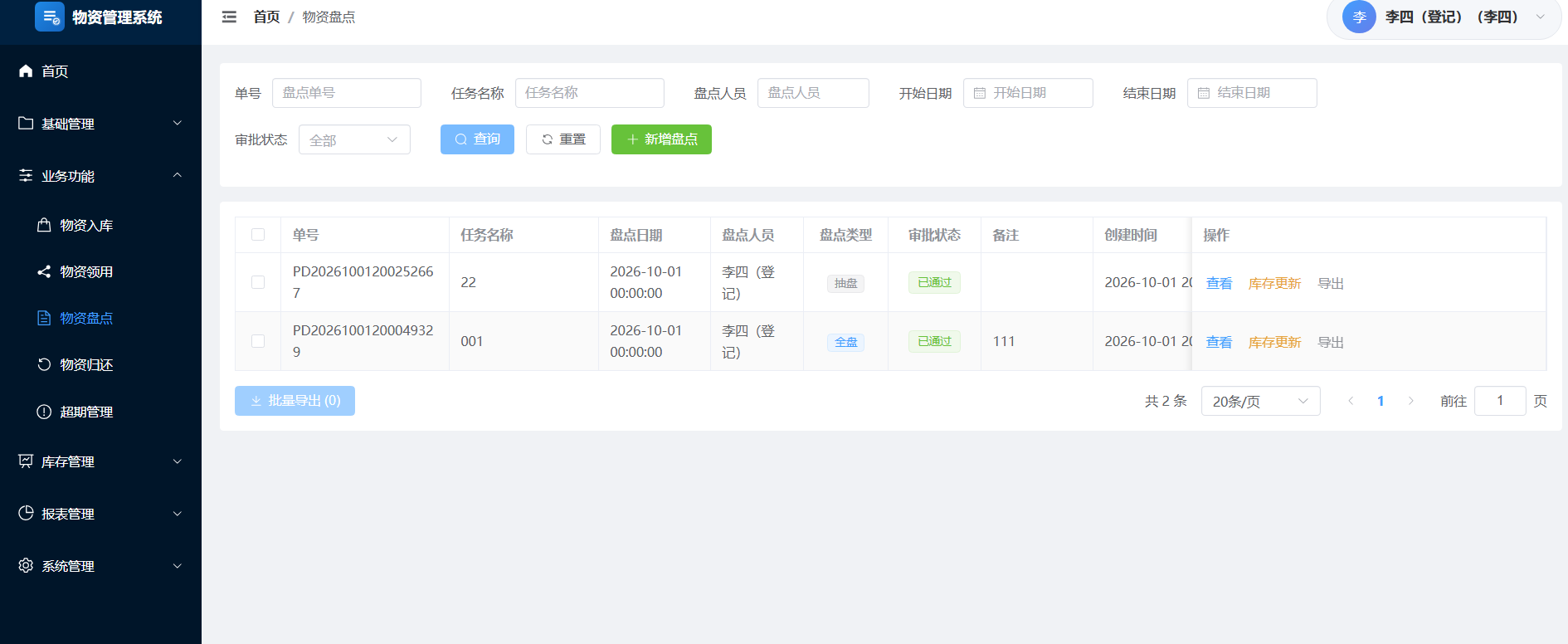The image size is (1568, 644).
Task: Click the 查询 search button
Action: [477, 139]
